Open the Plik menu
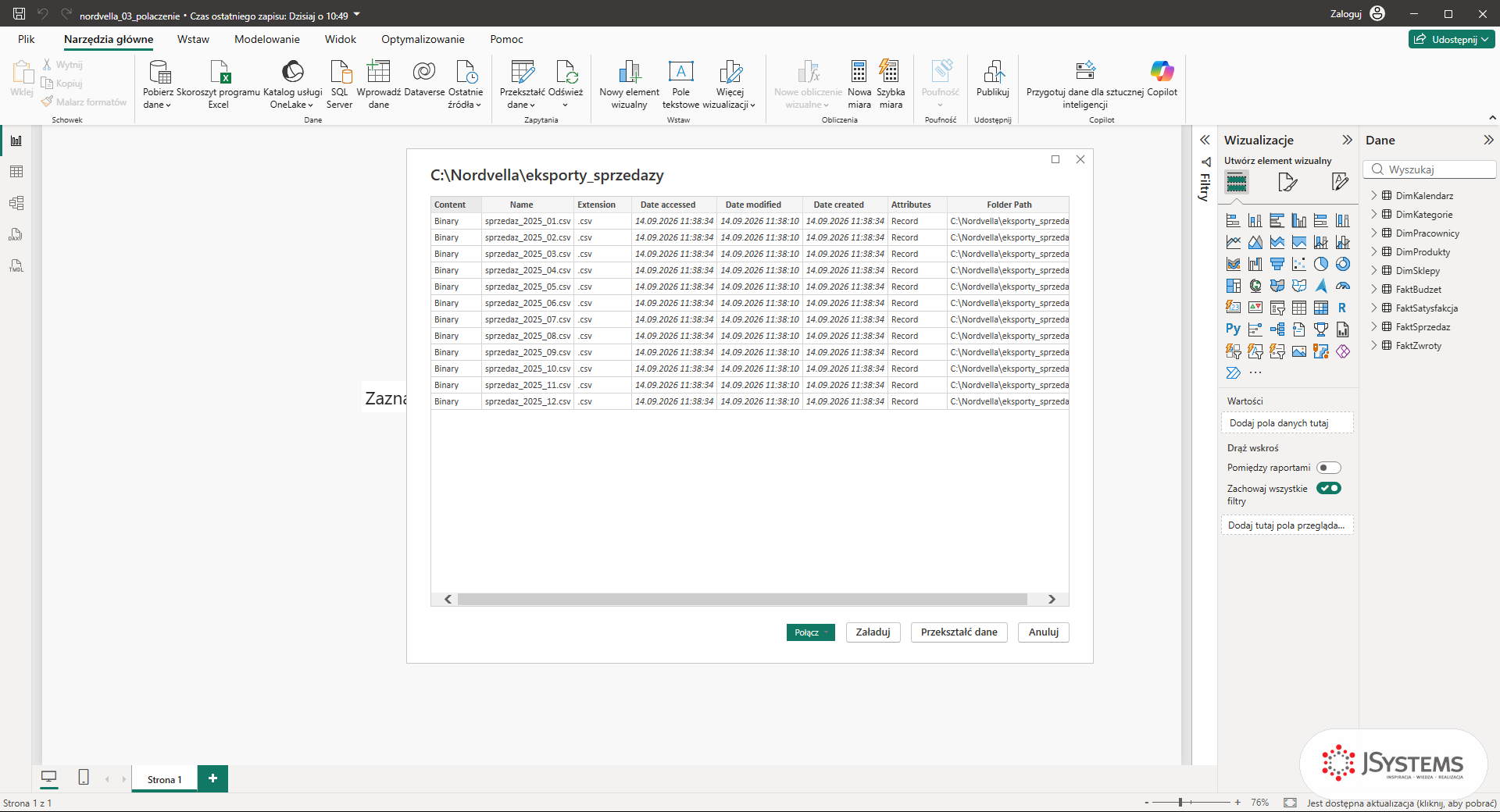Viewport: 1500px width, 812px height. [x=27, y=39]
